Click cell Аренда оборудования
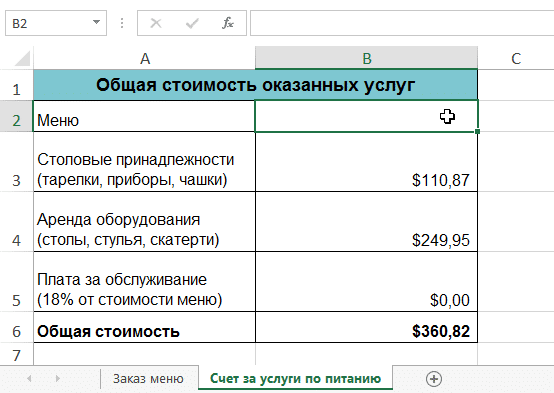Viewport: 554px width, 393px height. coord(144,222)
